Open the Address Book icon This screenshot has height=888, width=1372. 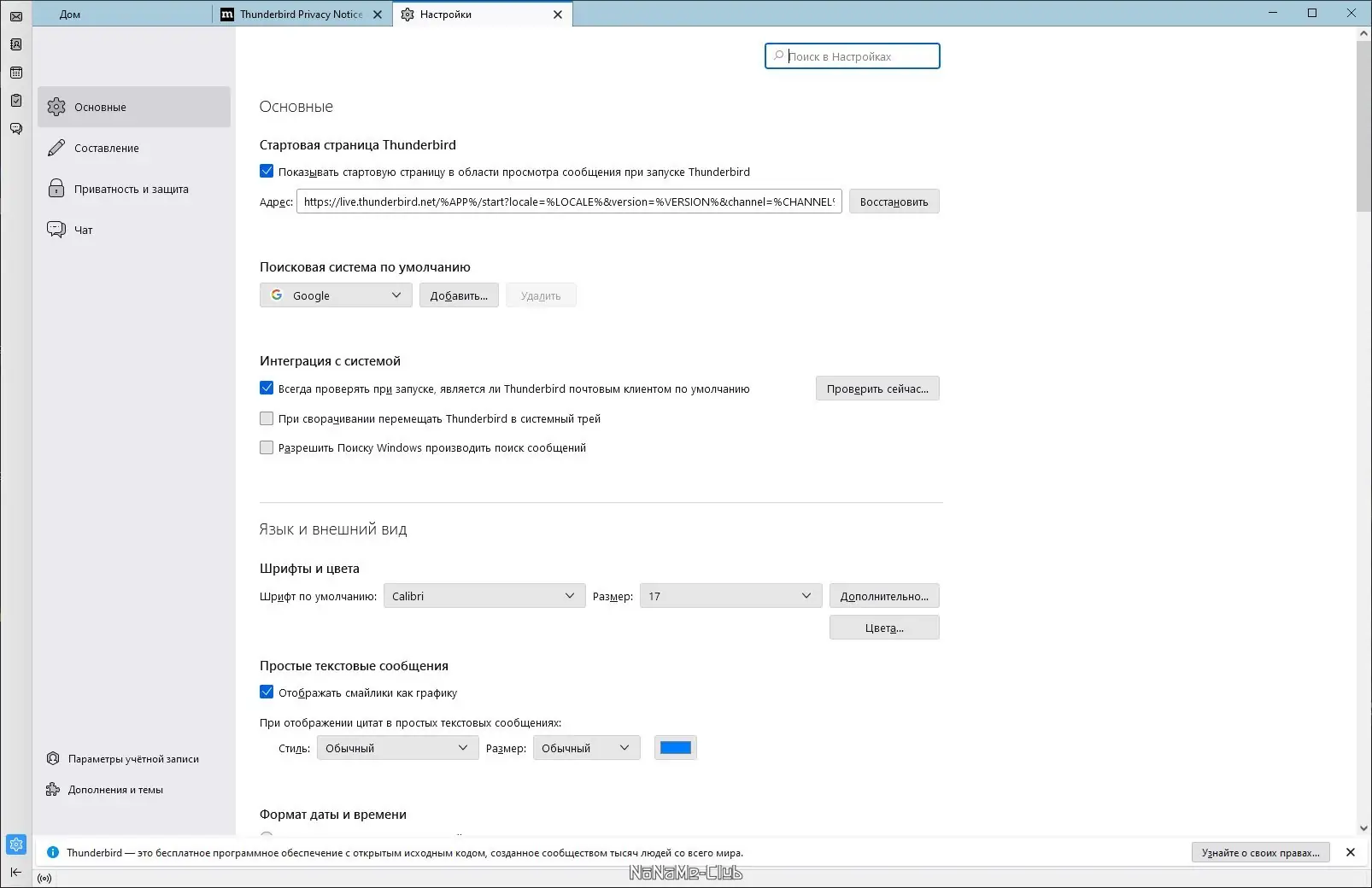click(16, 44)
